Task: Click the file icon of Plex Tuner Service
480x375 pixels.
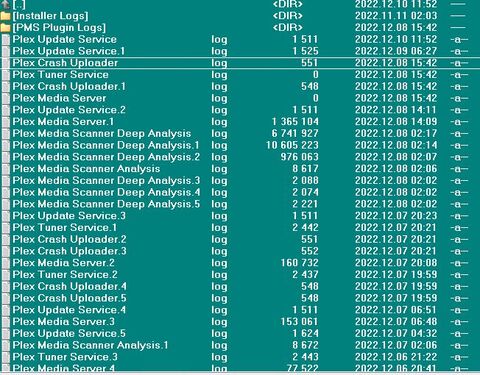Action: pos(6,75)
